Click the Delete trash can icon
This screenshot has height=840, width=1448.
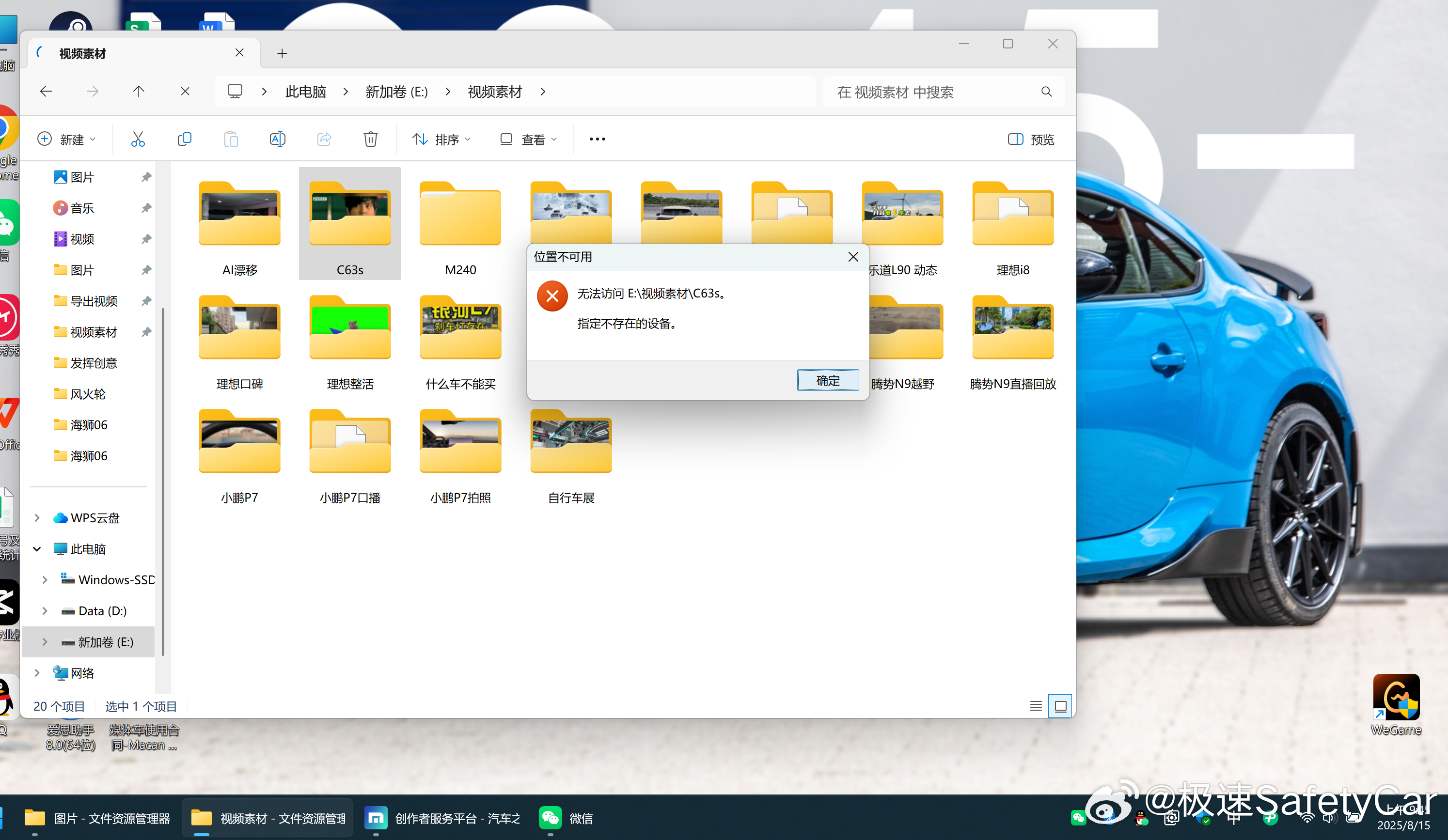[x=371, y=139]
